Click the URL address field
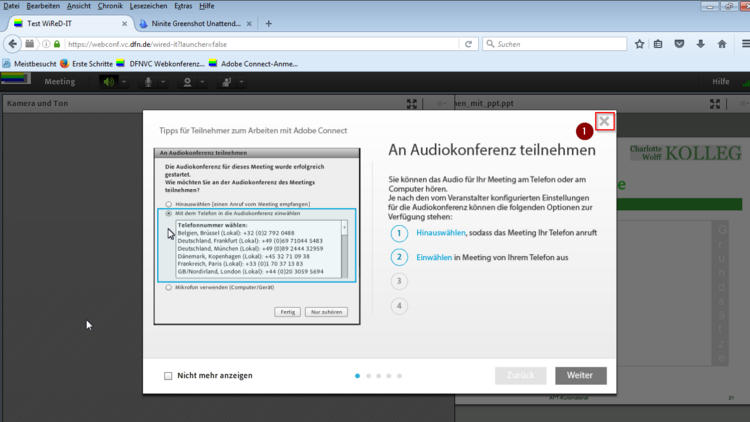 [x=262, y=44]
